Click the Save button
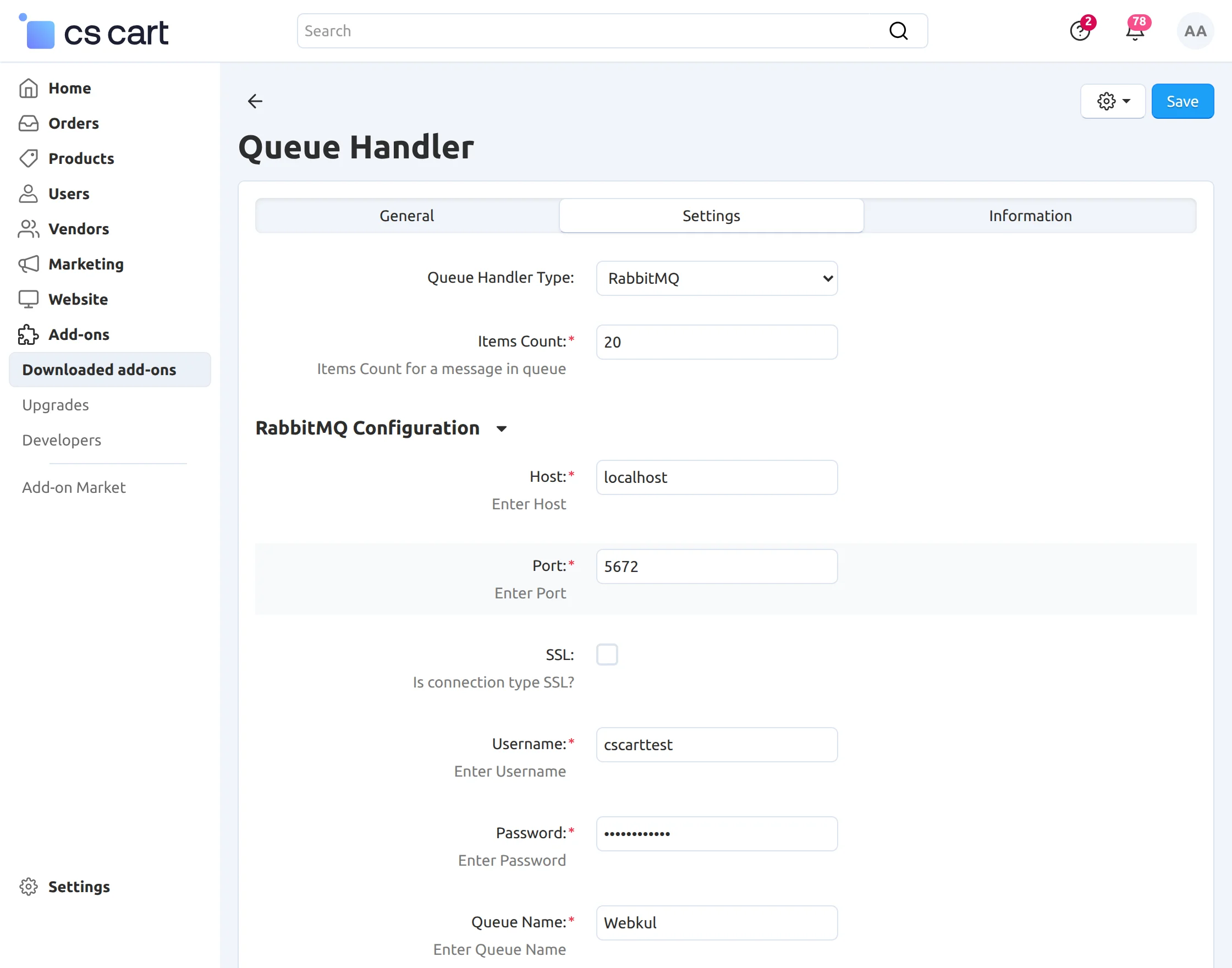The height and width of the screenshot is (968, 1232). [1182, 101]
